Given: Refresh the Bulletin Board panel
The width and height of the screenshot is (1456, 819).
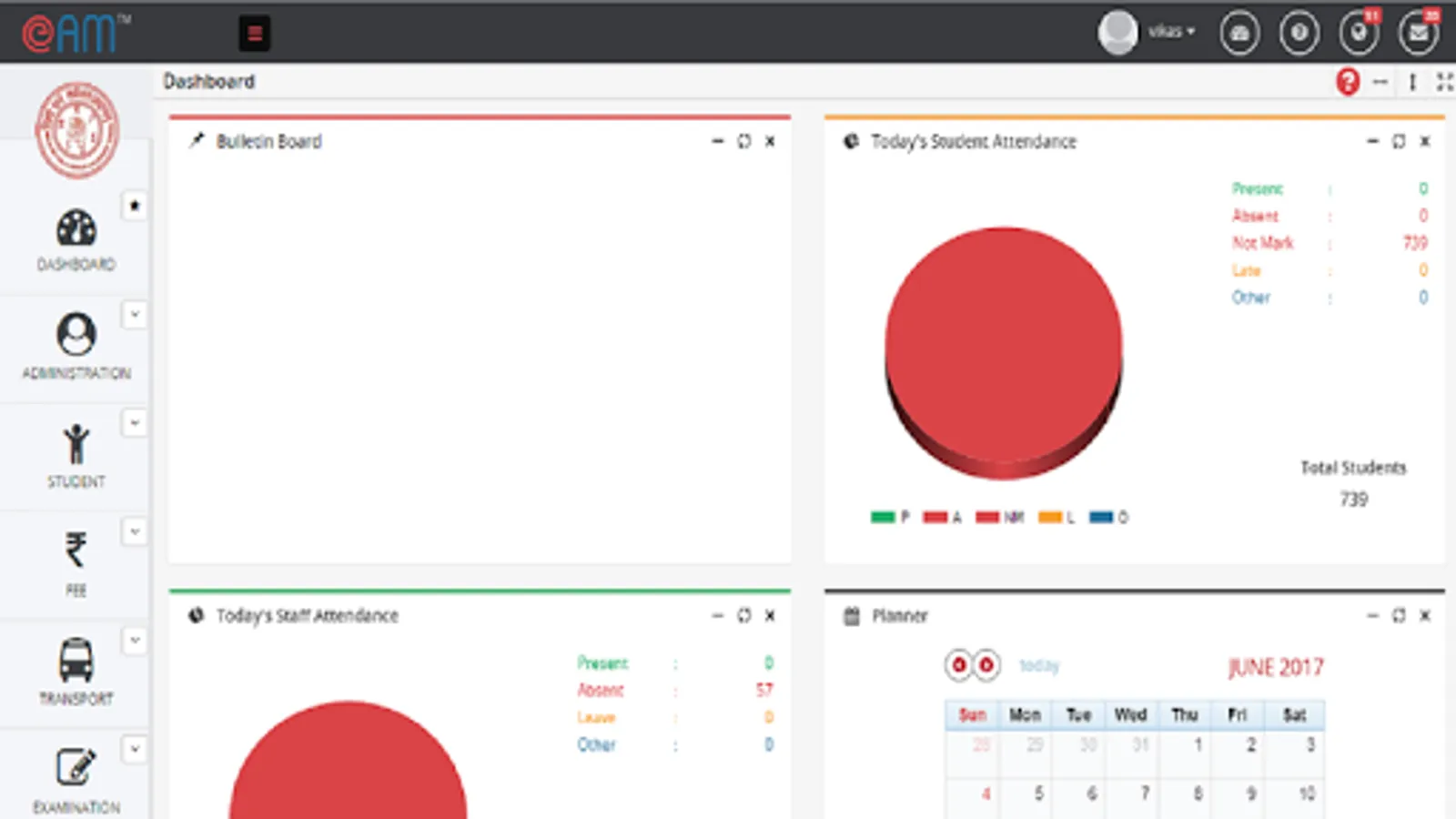Looking at the screenshot, I should click(x=744, y=141).
